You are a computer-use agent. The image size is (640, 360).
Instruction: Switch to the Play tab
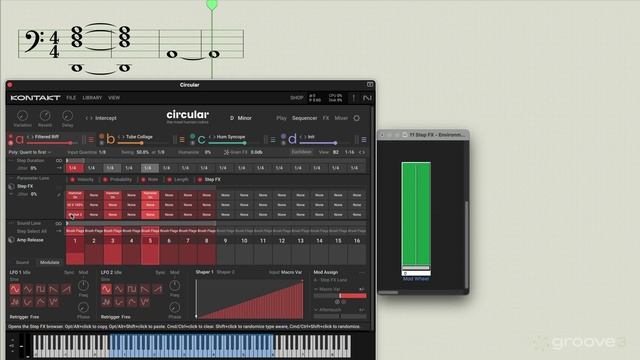[x=281, y=118]
